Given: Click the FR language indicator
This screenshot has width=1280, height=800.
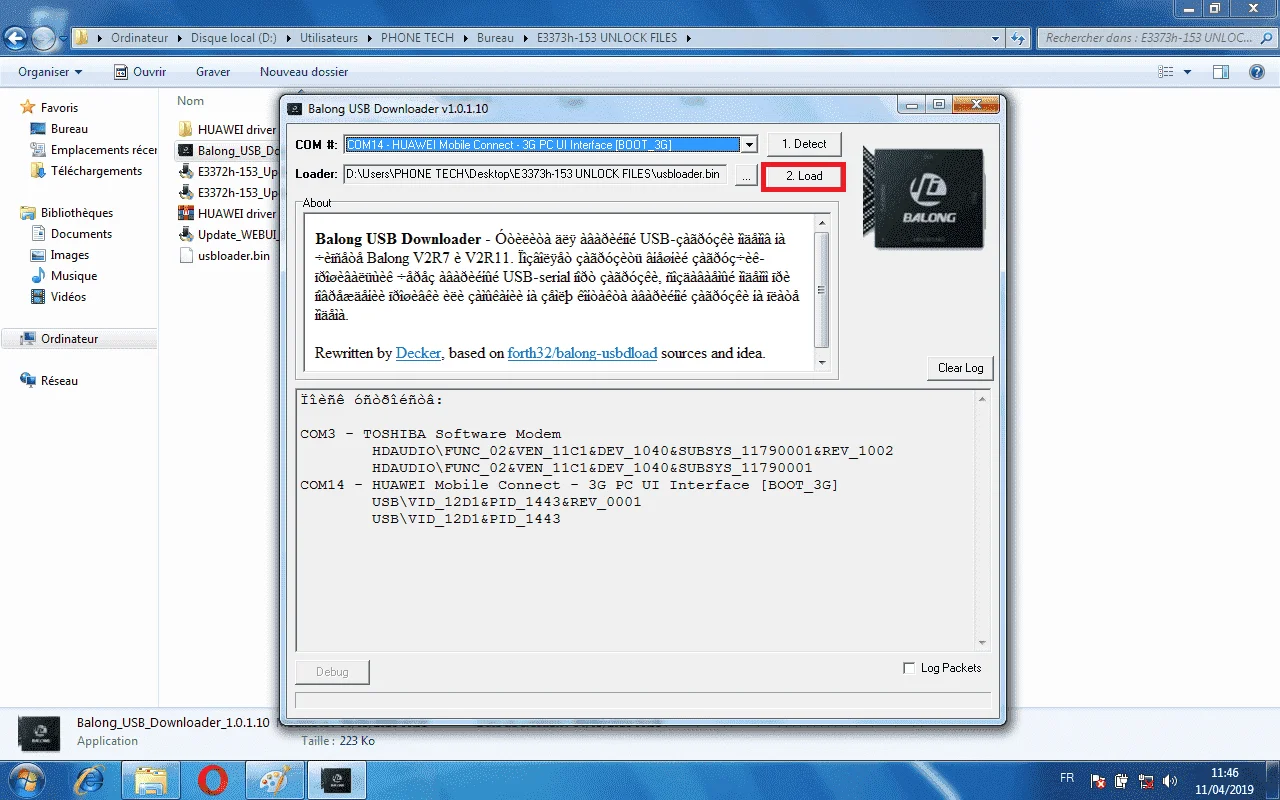Looking at the screenshot, I should pos(1067,778).
